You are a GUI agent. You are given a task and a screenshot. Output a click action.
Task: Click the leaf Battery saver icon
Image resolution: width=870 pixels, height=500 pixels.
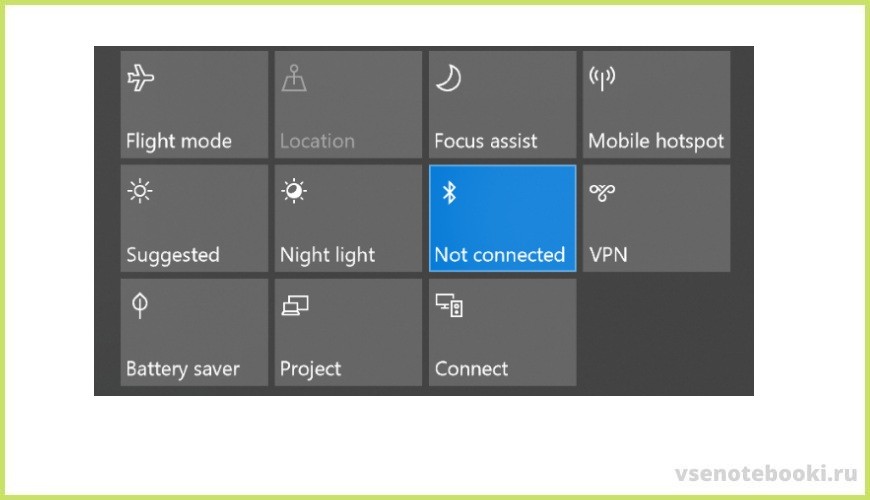click(140, 307)
